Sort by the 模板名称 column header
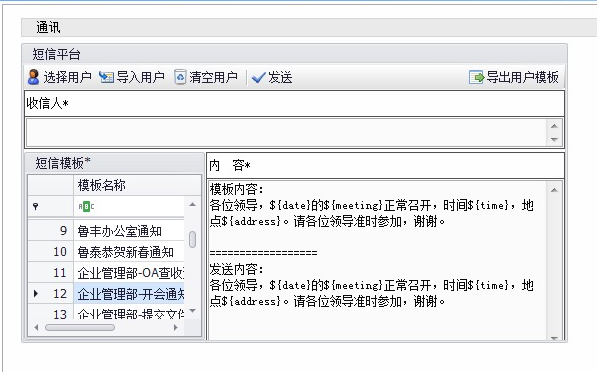This screenshot has height=372, width=597. (137, 185)
